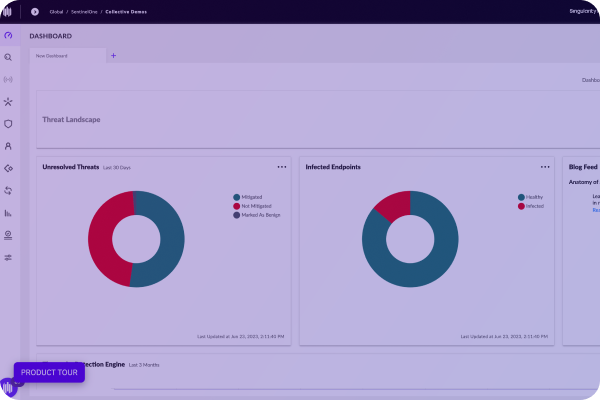
Task: Toggle the Healthy legend entry
Action: pyautogui.click(x=532, y=197)
